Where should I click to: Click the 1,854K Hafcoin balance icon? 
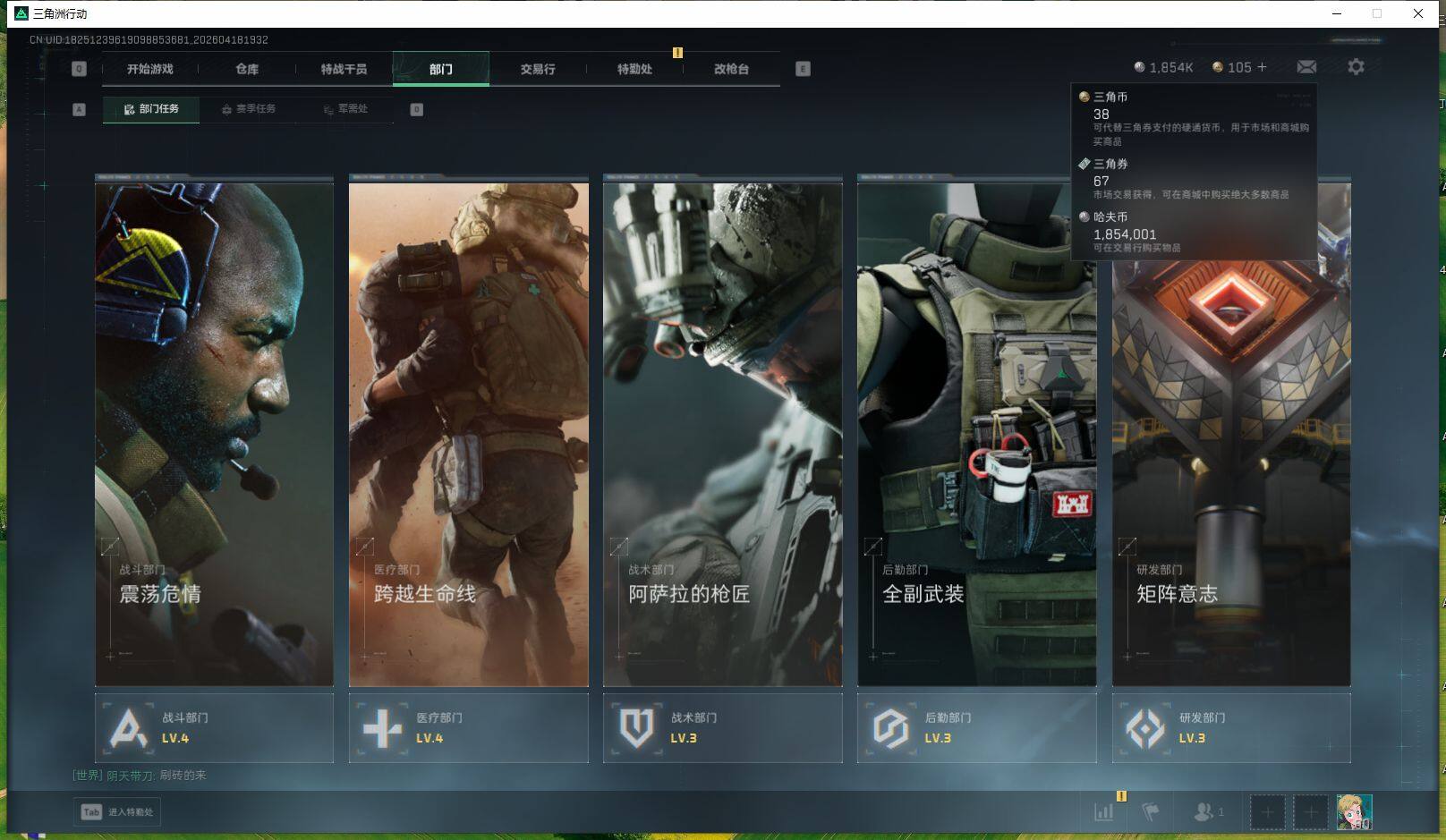click(1139, 67)
